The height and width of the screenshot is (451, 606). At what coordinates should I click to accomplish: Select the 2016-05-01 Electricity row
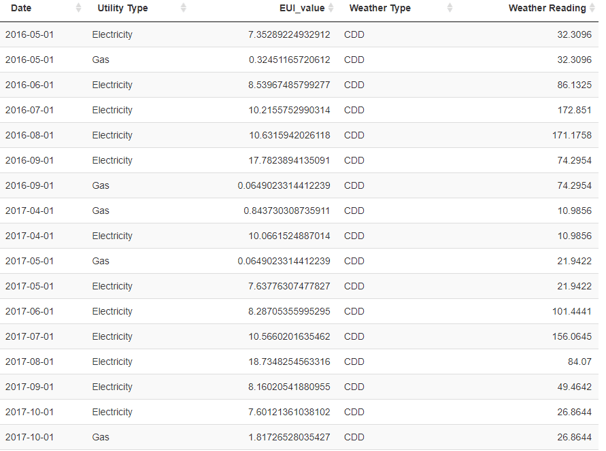pyautogui.click(x=299, y=34)
